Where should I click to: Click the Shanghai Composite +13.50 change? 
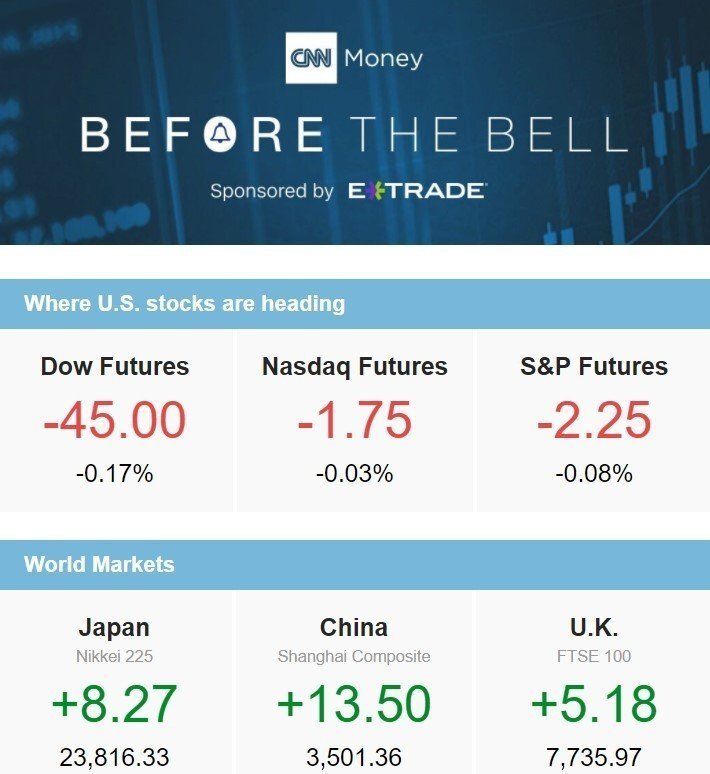point(354,703)
